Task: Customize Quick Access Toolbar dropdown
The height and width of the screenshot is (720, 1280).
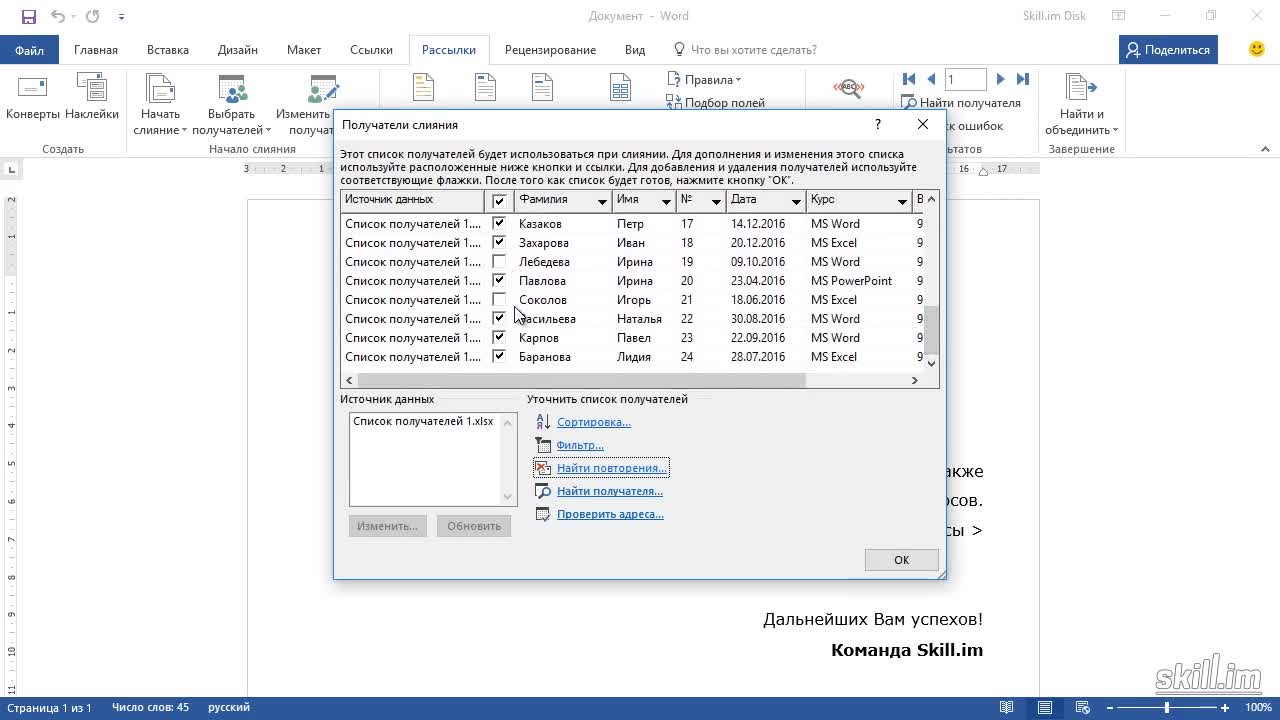Action: point(121,16)
